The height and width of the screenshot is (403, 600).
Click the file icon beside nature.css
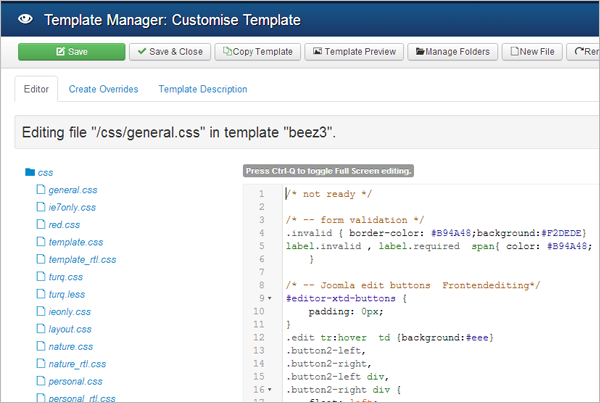41,346
